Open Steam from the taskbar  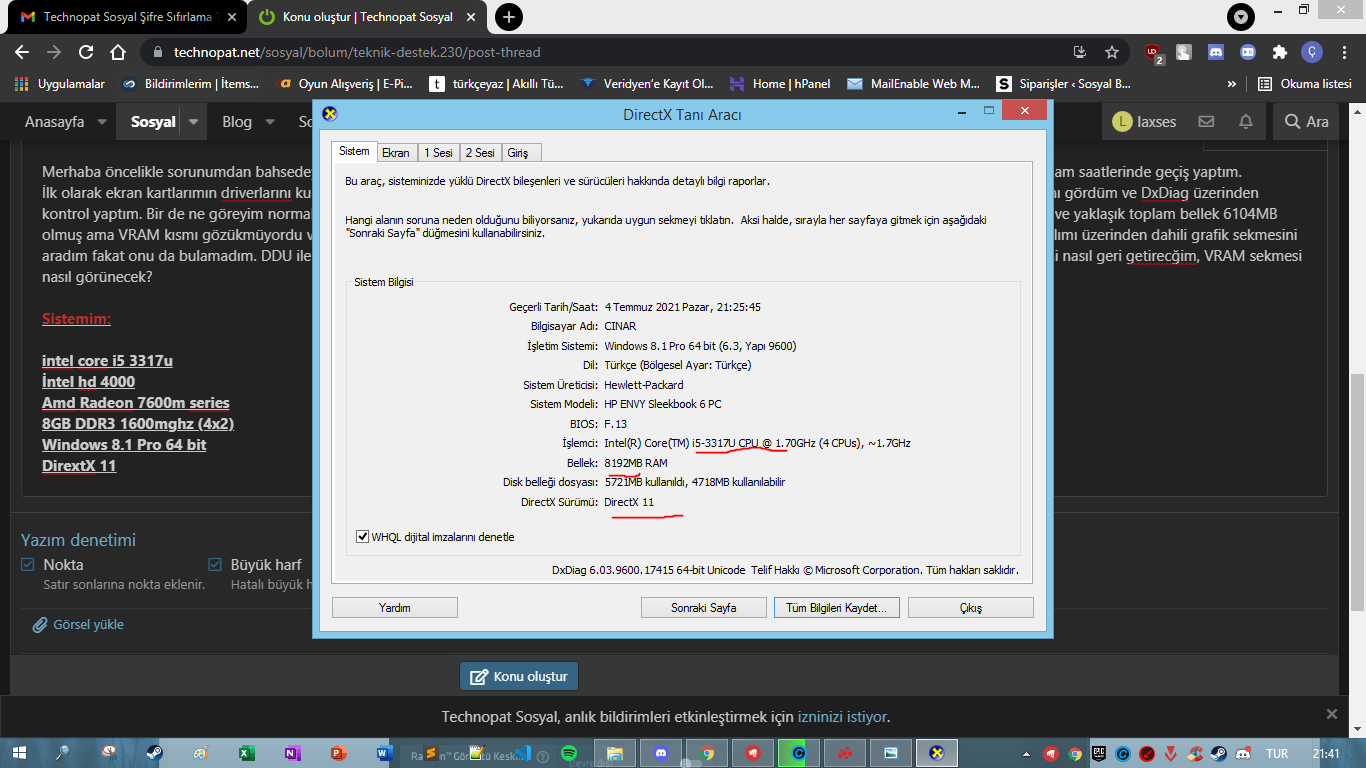coord(154,753)
